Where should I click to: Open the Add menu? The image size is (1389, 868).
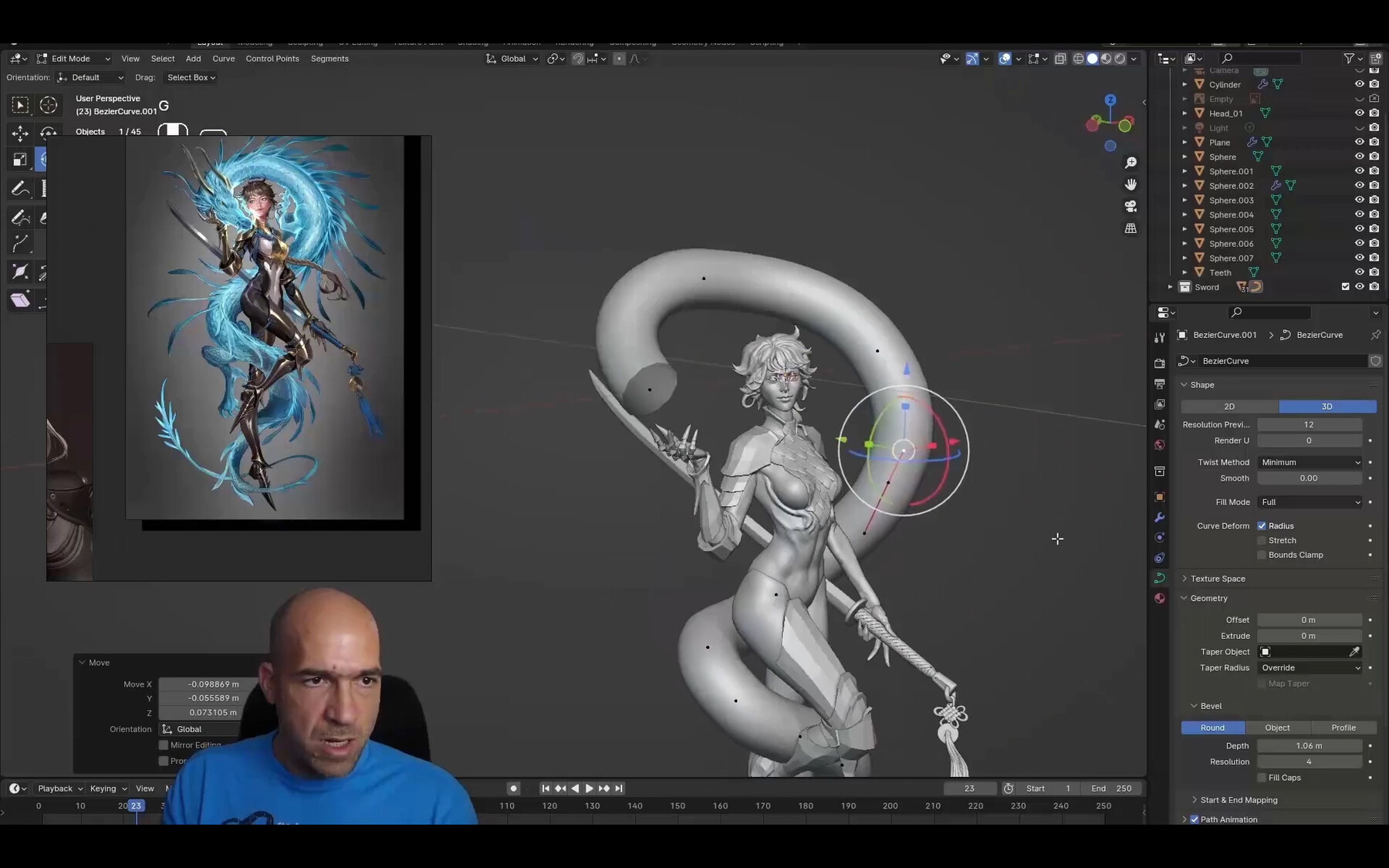(193, 59)
